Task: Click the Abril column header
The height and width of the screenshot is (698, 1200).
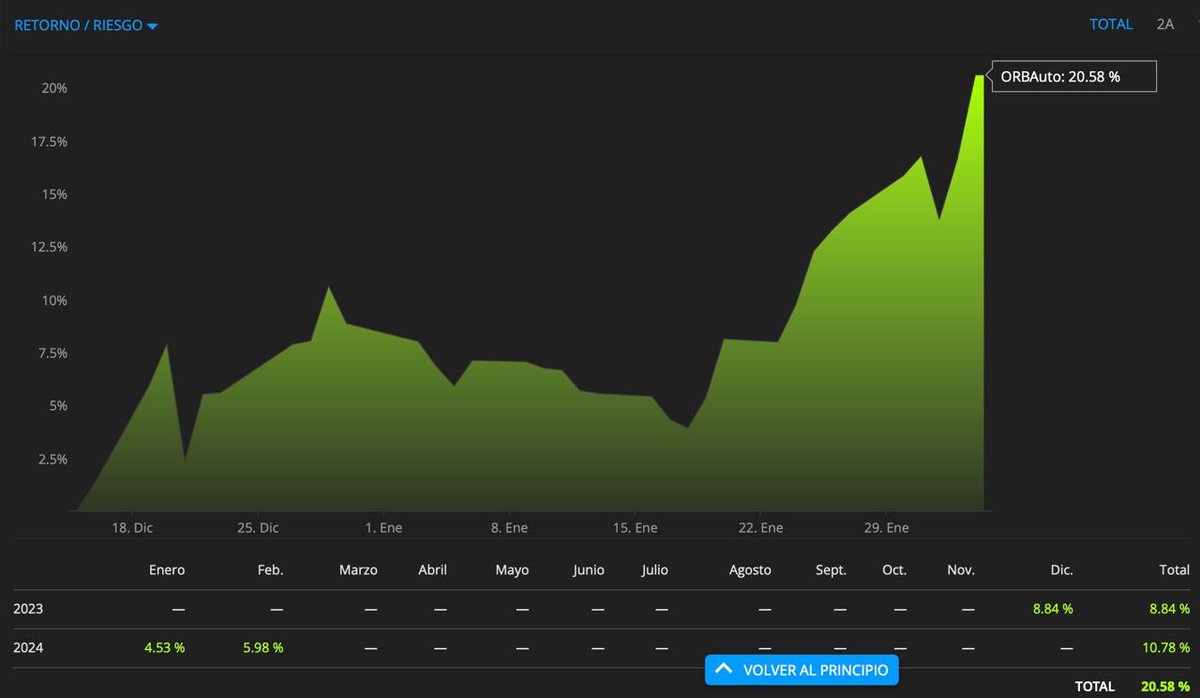Action: coord(432,570)
